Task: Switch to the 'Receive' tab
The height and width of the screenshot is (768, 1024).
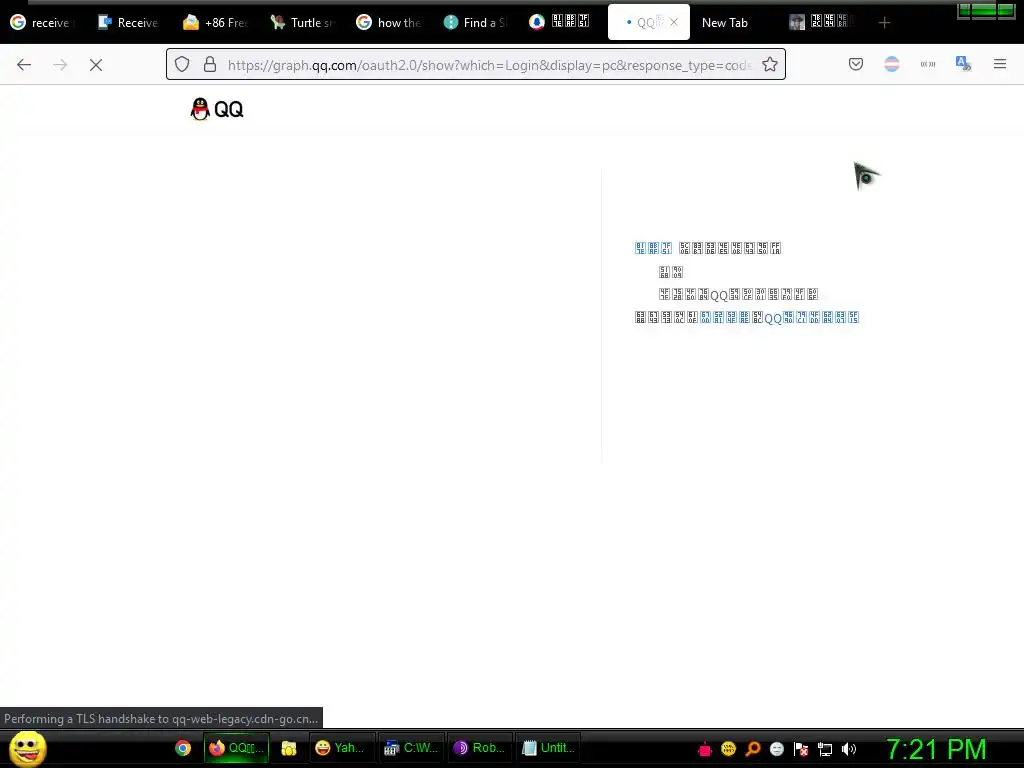Action: point(129,23)
